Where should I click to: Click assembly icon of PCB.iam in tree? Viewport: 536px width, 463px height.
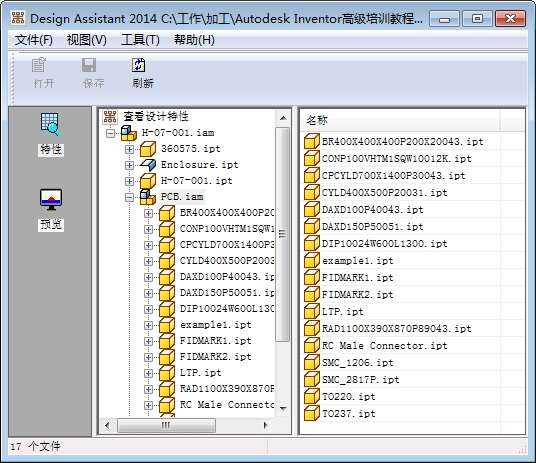click(148, 197)
